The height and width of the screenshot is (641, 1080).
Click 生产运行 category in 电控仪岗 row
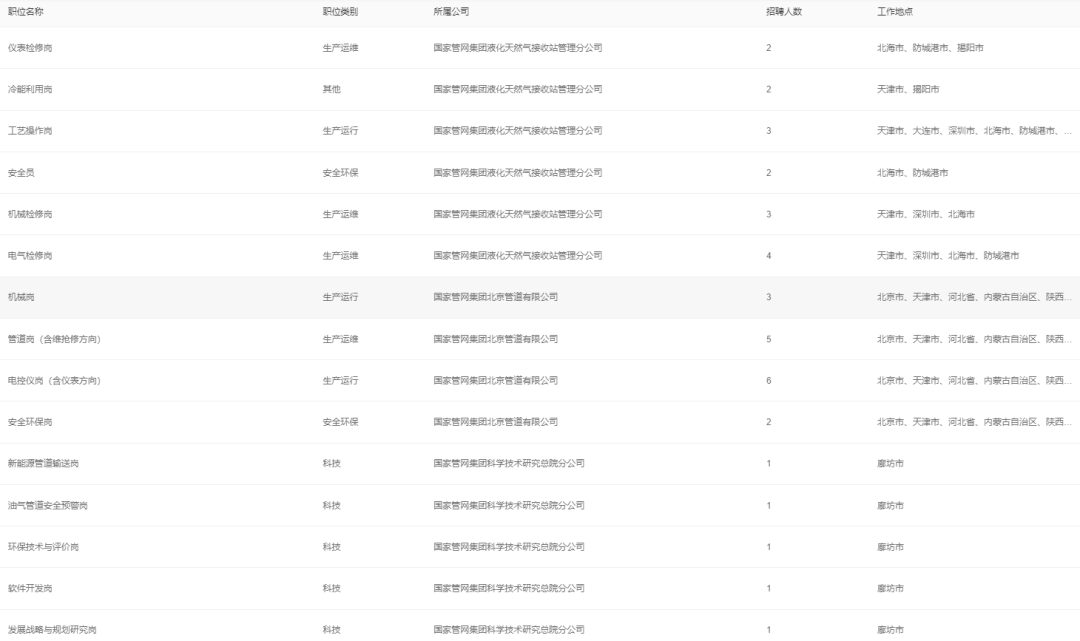(x=340, y=381)
